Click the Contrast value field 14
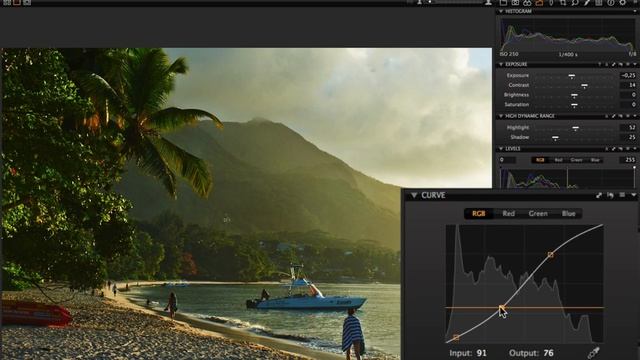The width and height of the screenshot is (640, 360). 628,85
